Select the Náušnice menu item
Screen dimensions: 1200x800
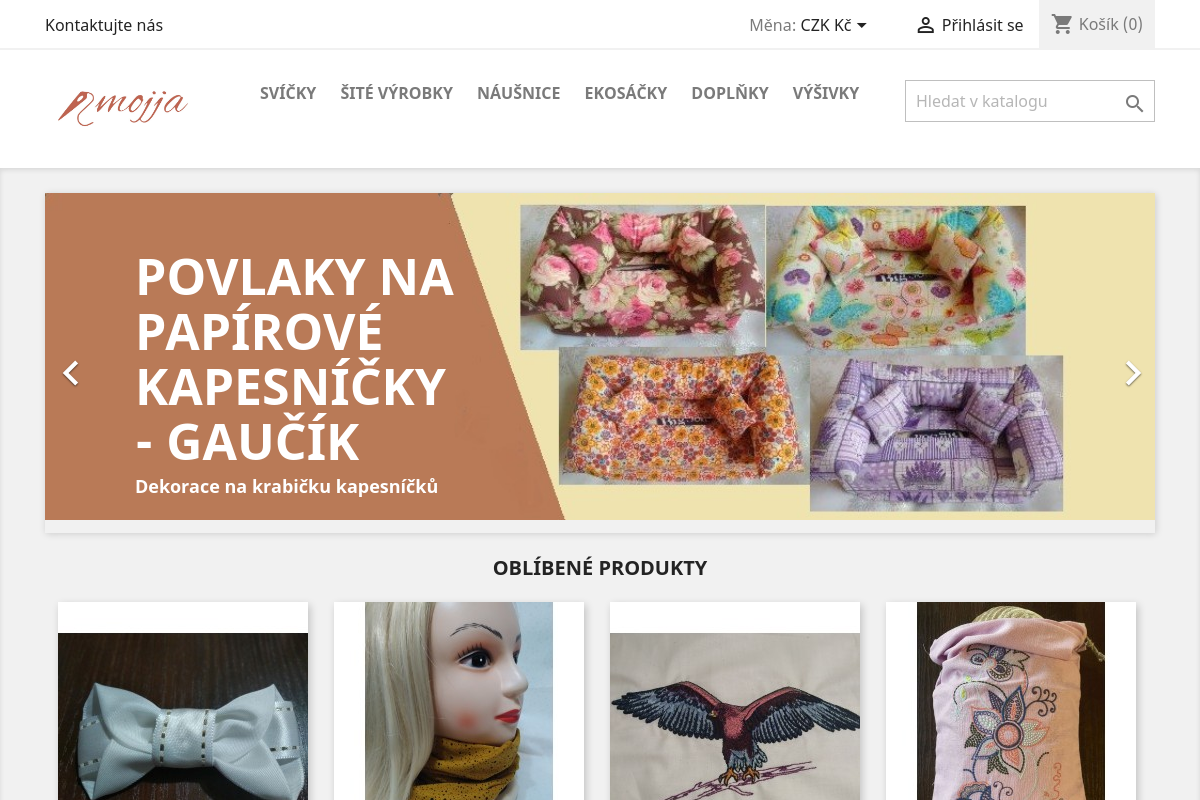518,93
